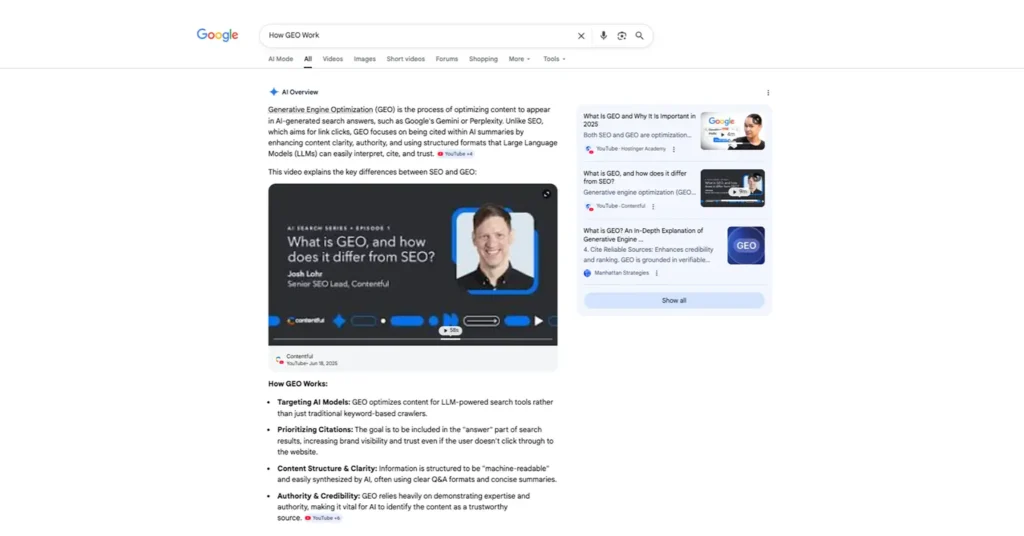Open AI Overview options menu
The image size is (1024, 536).
click(x=768, y=93)
